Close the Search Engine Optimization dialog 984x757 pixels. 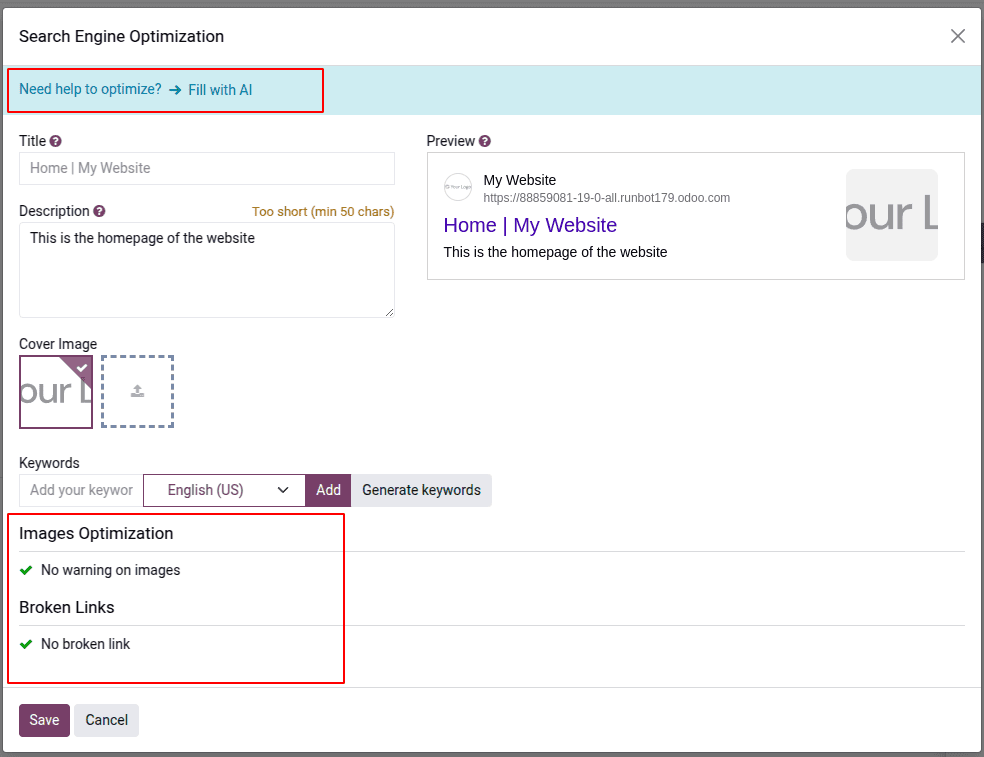point(957,37)
